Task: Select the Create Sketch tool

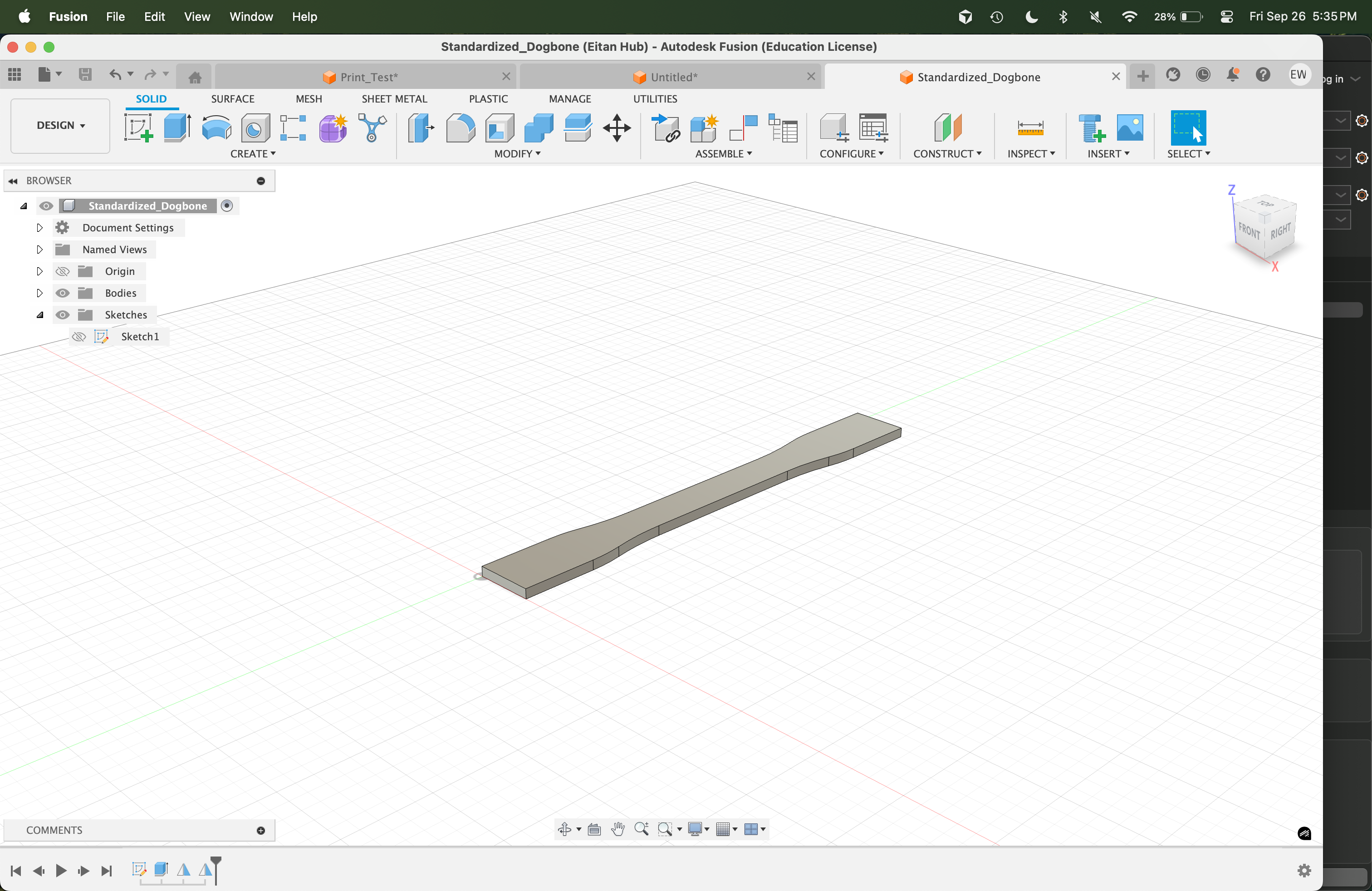Action: (138, 127)
